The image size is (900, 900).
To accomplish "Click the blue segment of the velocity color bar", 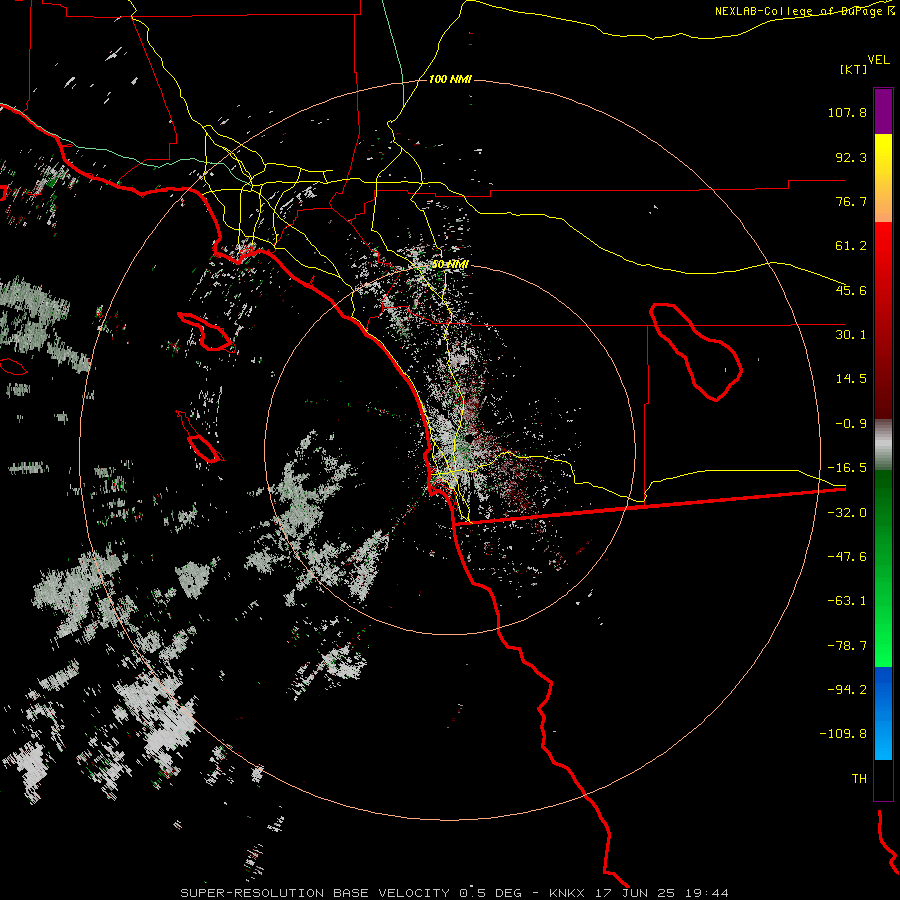I will 883,713.
